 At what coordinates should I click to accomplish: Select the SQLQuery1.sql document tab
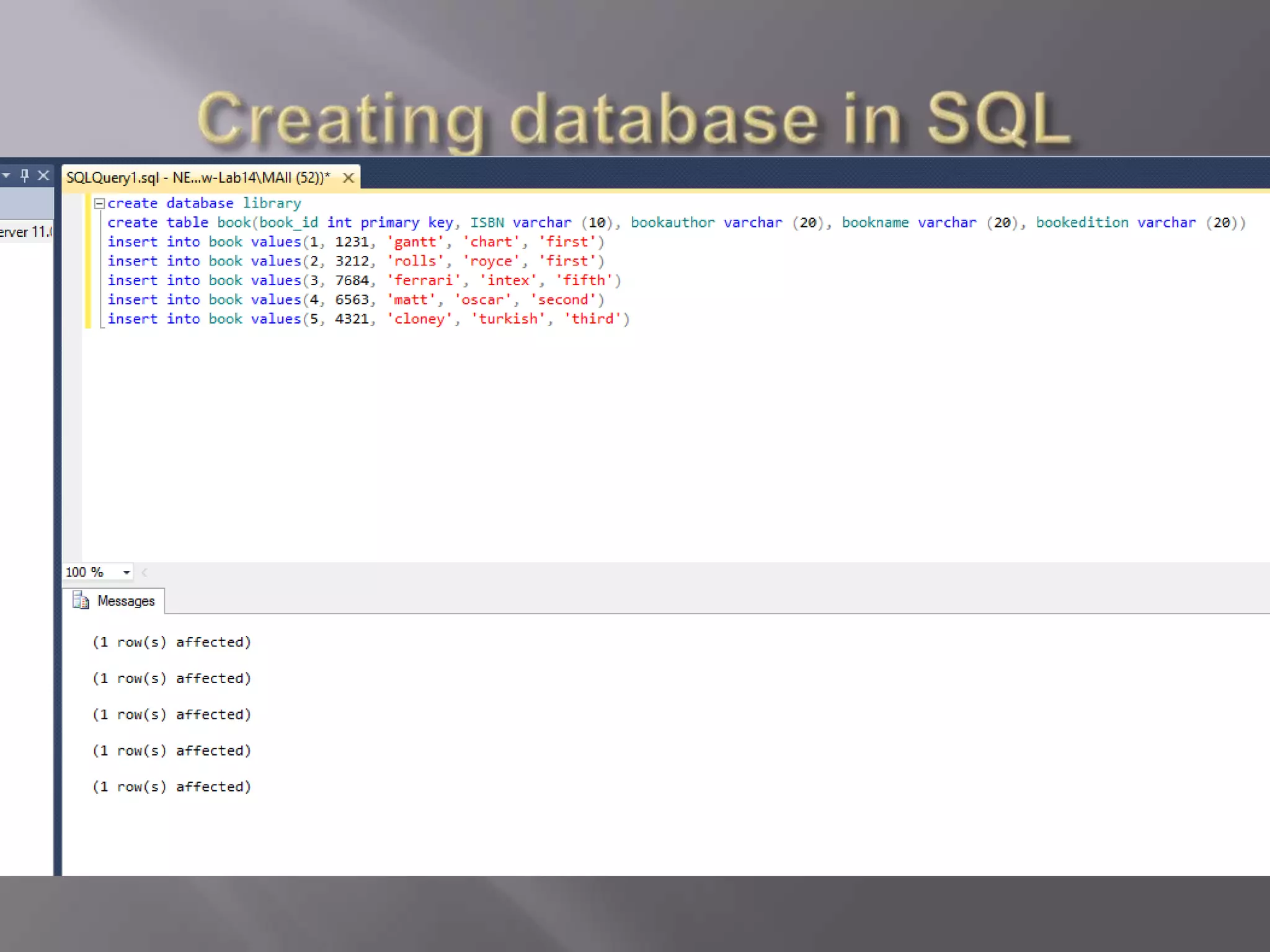[x=198, y=178]
